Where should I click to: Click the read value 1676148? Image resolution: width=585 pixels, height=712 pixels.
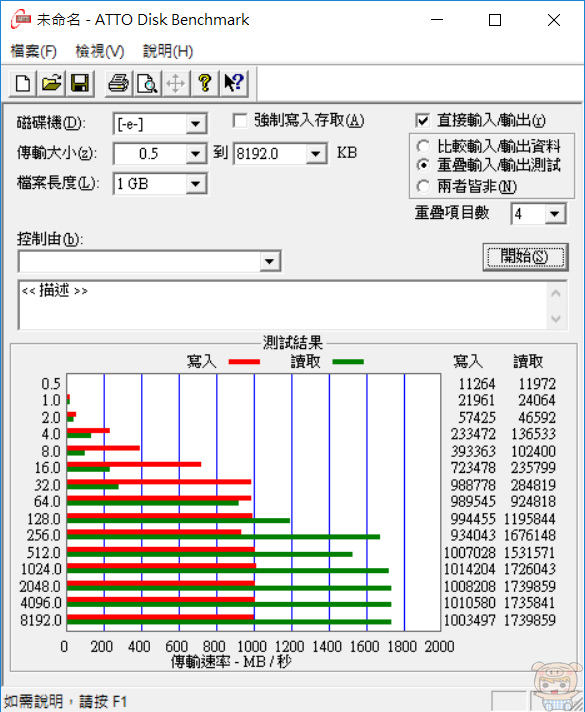(530, 535)
